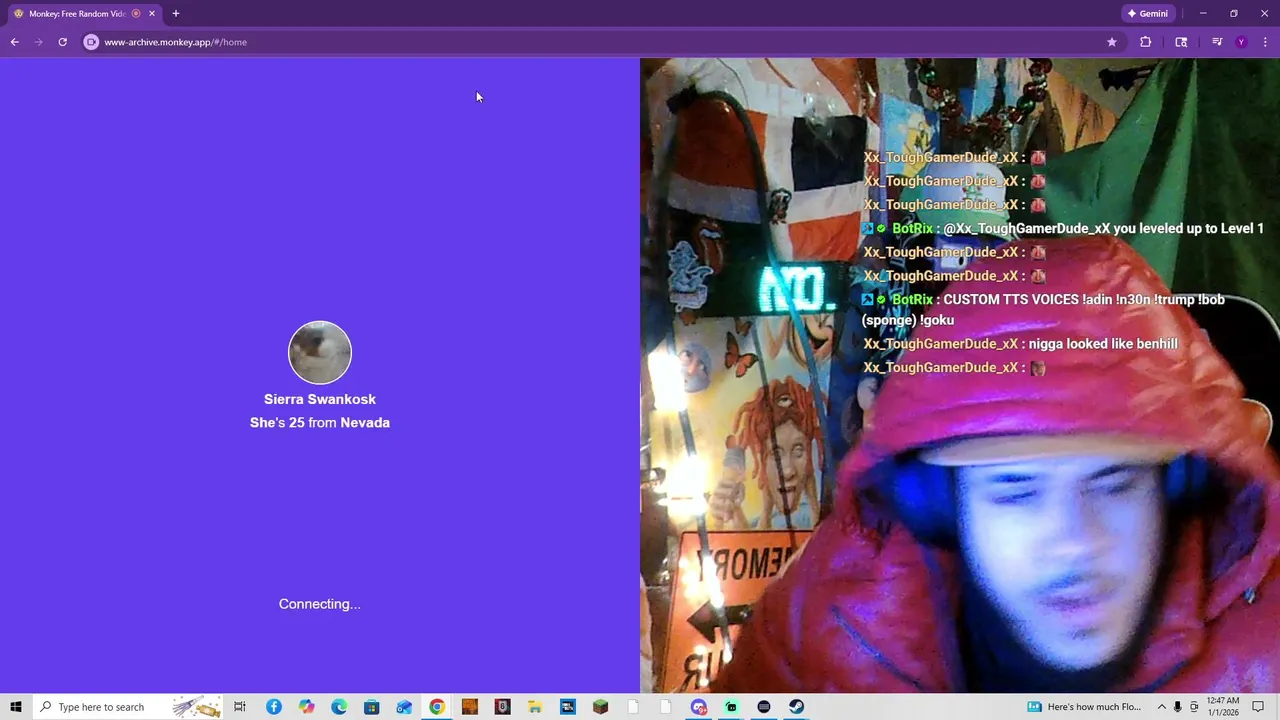Open Microsoft Edge from the taskbar

pyautogui.click(x=339, y=707)
